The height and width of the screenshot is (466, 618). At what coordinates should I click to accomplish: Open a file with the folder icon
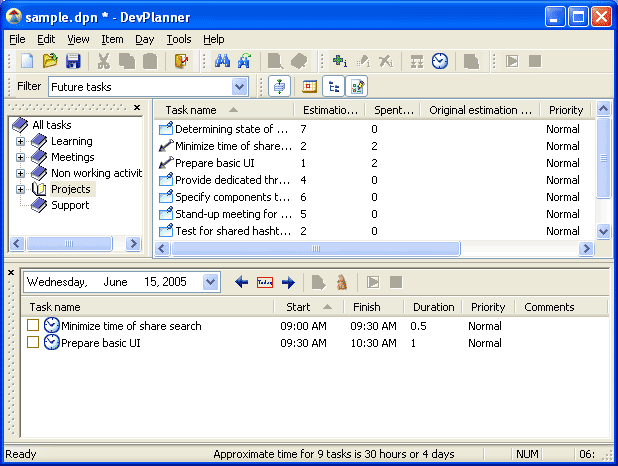(x=50, y=61)
